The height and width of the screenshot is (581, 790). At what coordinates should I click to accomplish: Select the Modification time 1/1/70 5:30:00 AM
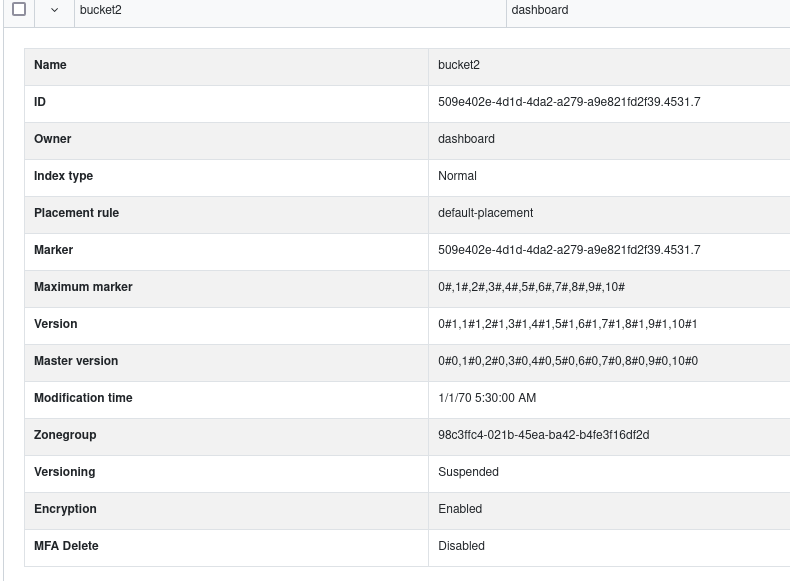click(487, 398)
